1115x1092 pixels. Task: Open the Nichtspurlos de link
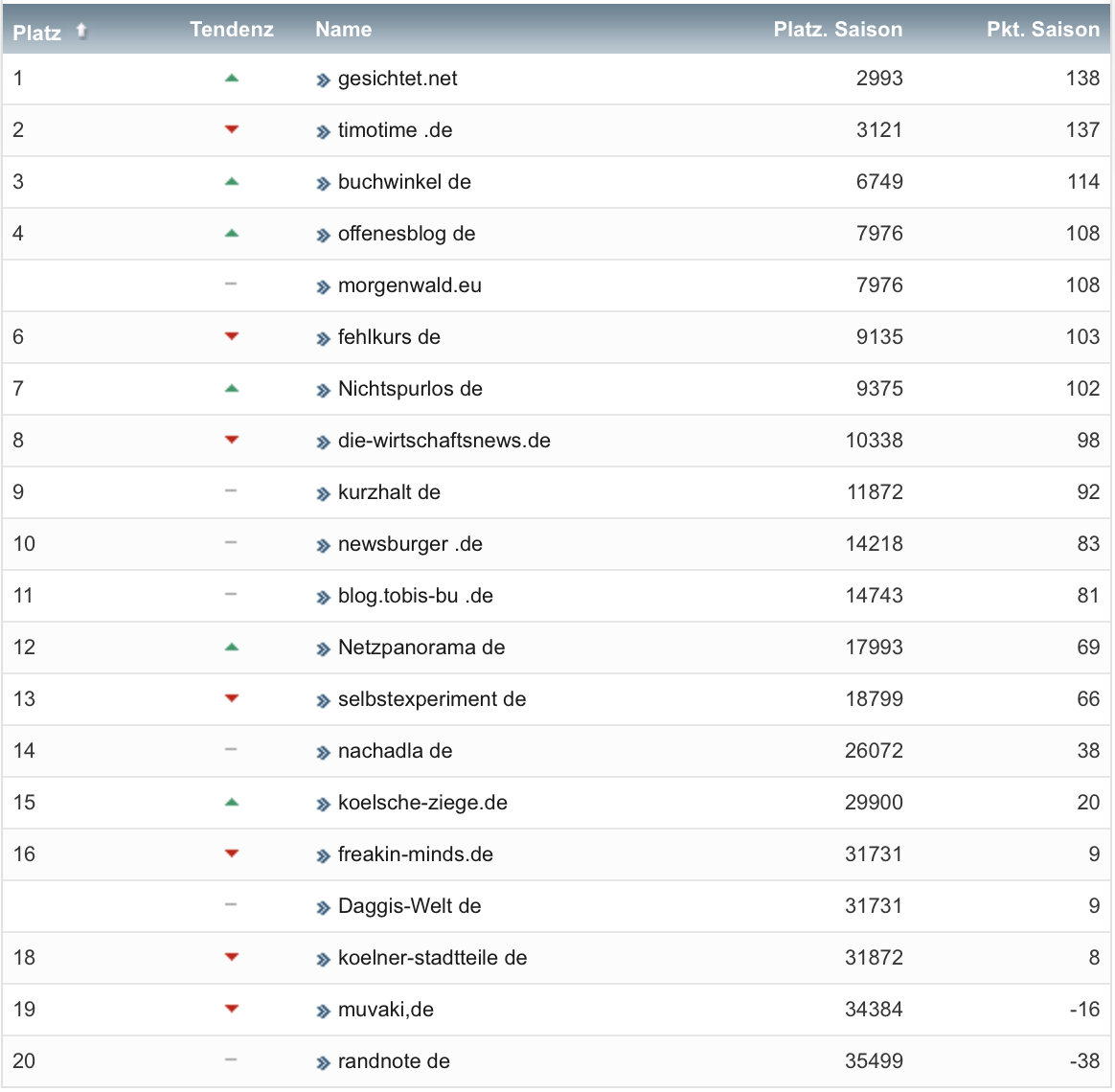tap(410, 389)
